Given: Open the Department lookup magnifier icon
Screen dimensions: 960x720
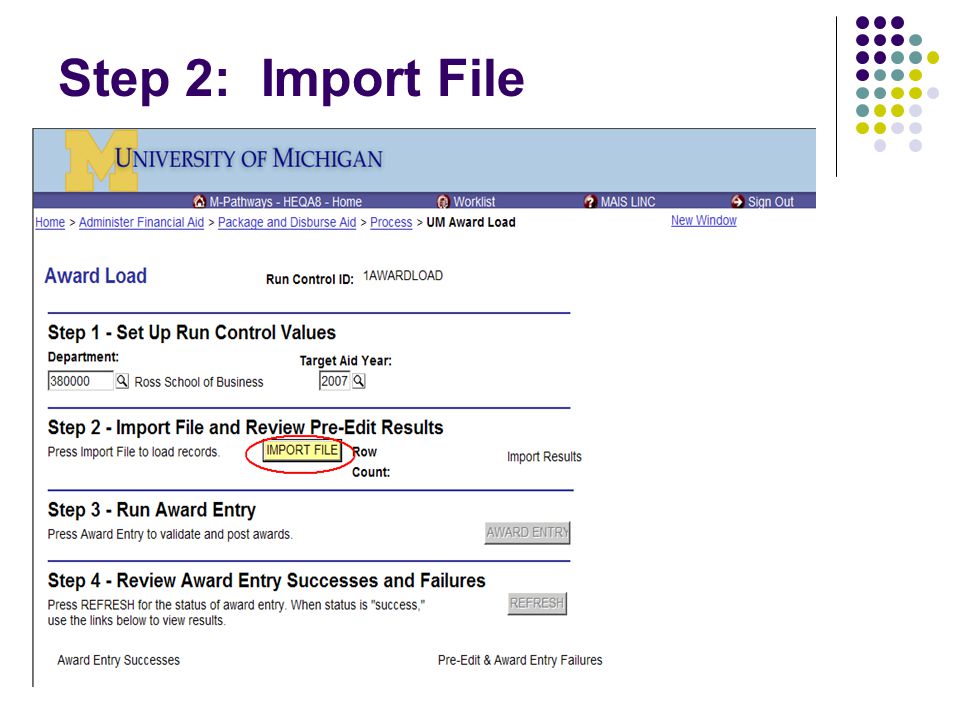Looking at the screenshot, I should point(122,381).
